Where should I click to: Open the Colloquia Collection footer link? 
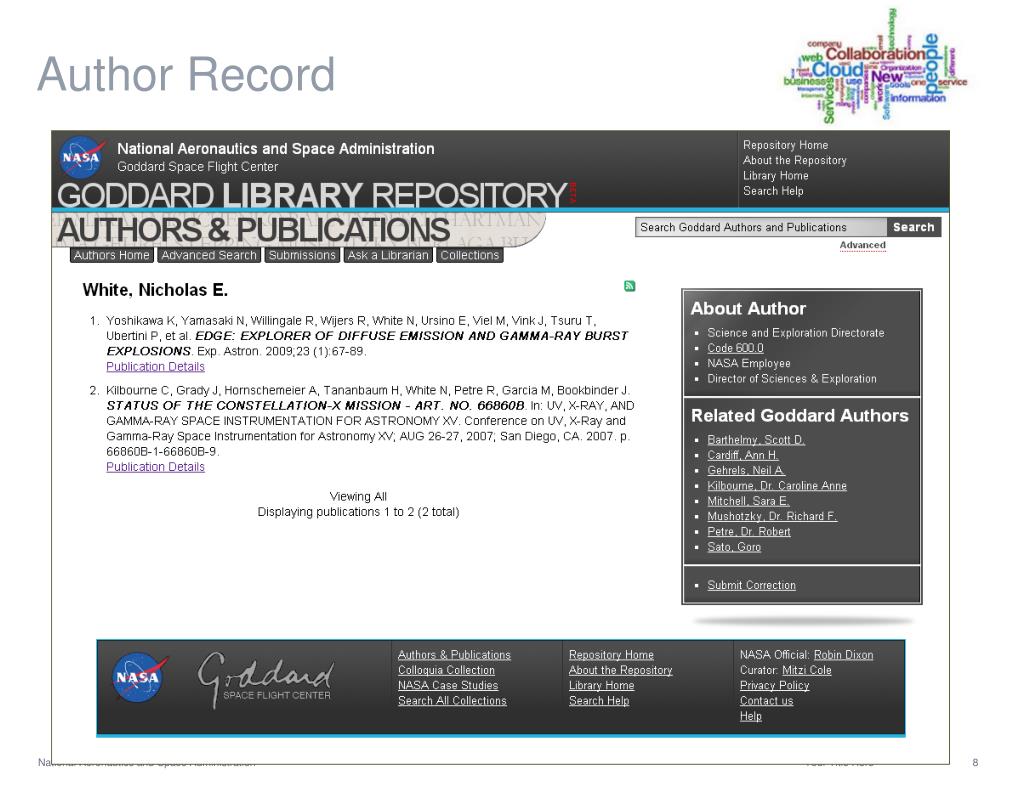pos(447,670)
